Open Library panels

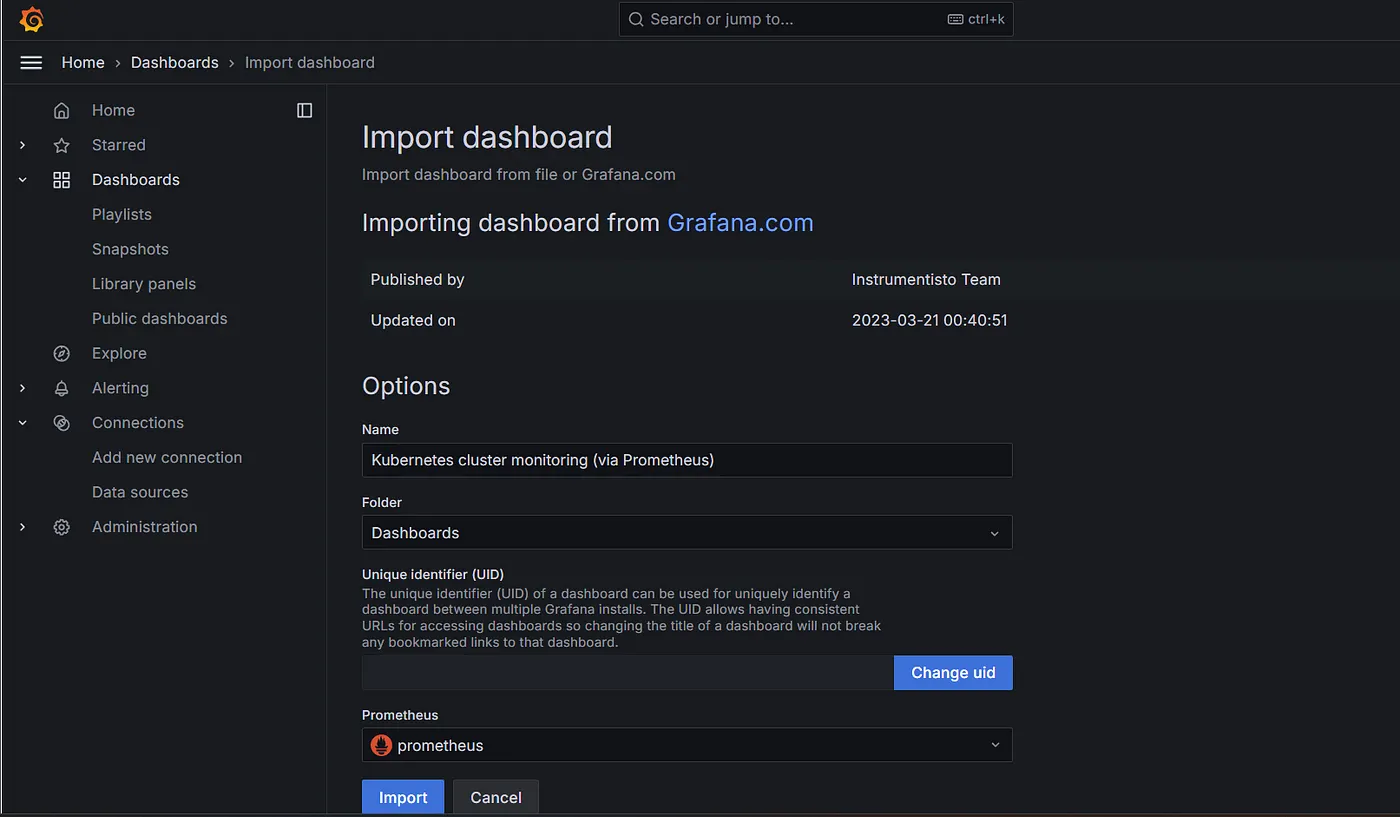click(144, 284)
